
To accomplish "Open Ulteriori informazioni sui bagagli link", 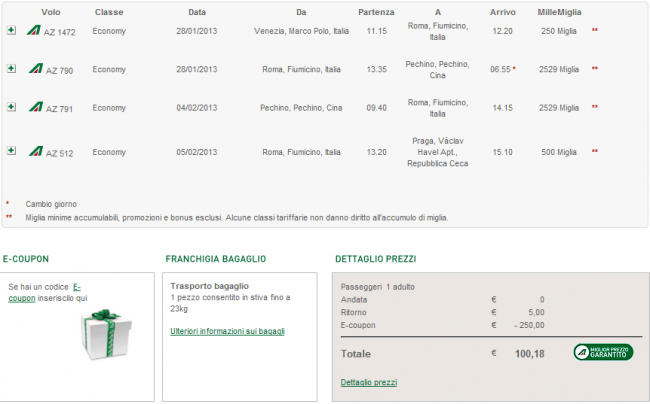I will click(x=227, y=331).
